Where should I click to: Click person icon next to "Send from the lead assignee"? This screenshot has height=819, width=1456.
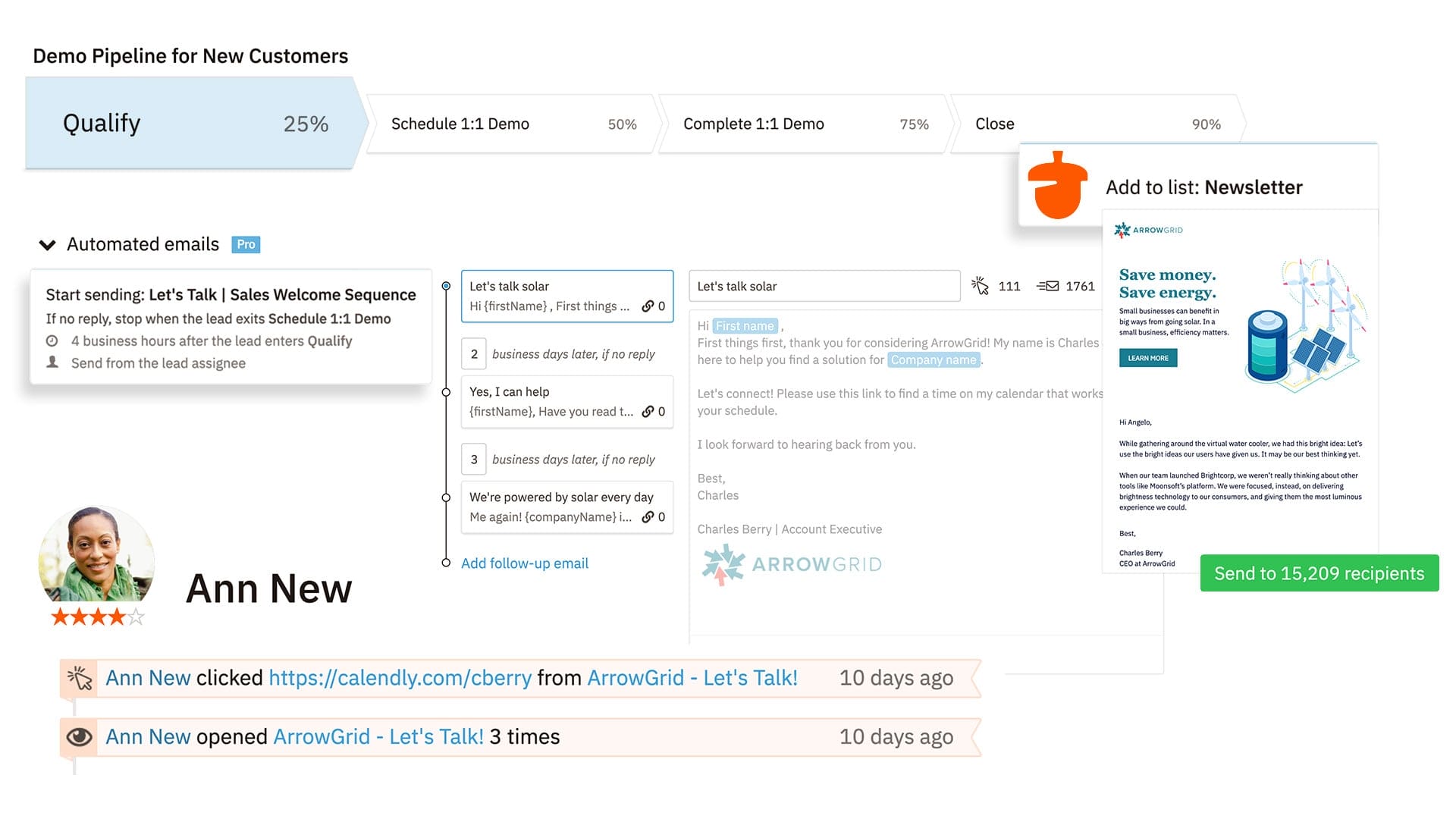coord(53,363)
